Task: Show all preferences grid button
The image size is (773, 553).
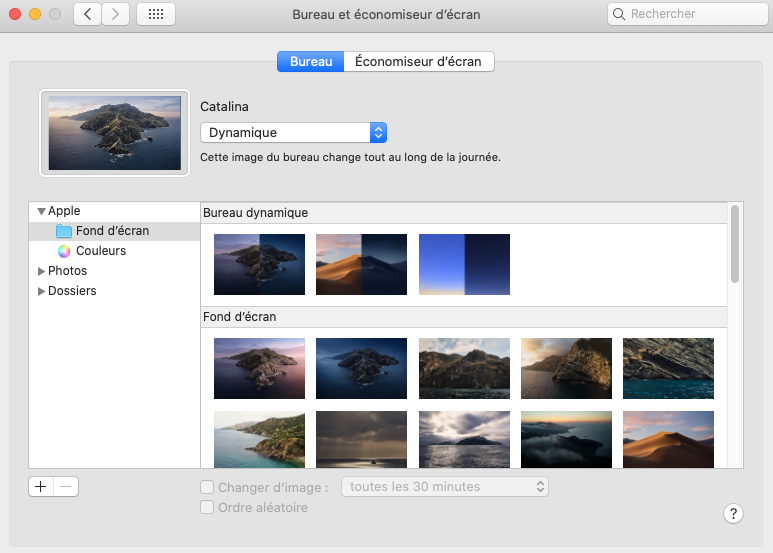Action: pyautogui.click(x=156, y=14)
